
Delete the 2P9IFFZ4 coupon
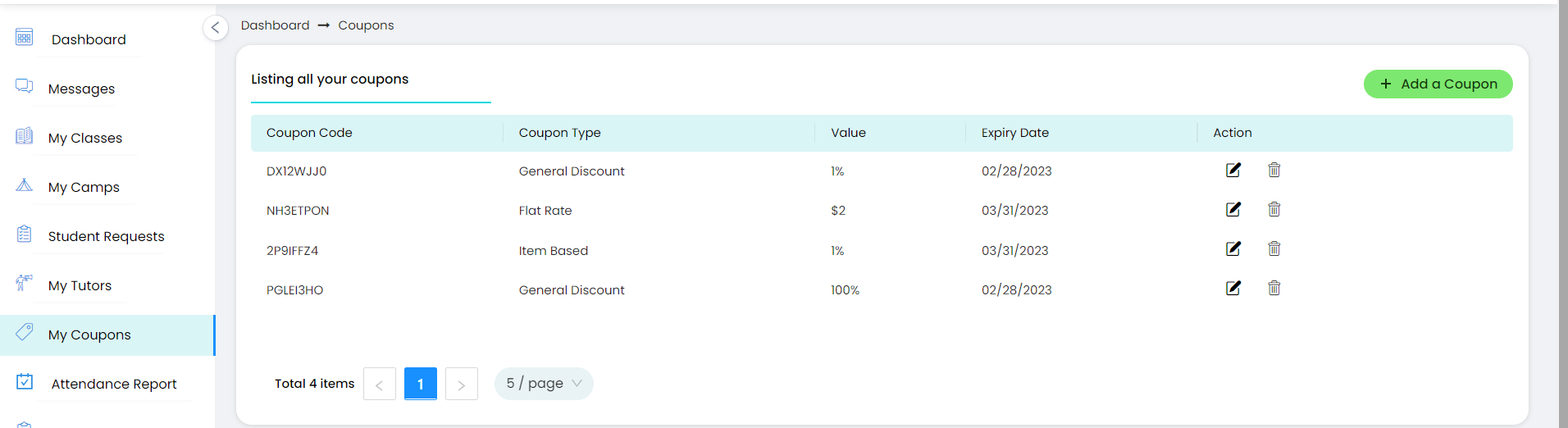tap(1274, 248)
